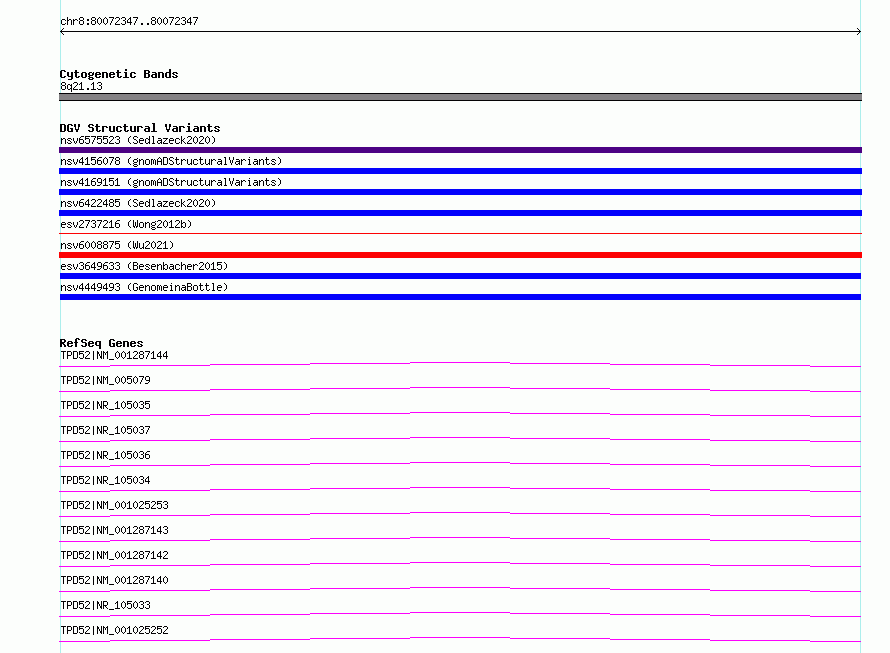Image resolution: width=890 pixels, height=653 pixels.
Task: Click transcript TPD52|NR_105036 label
Action: [105, 455]
